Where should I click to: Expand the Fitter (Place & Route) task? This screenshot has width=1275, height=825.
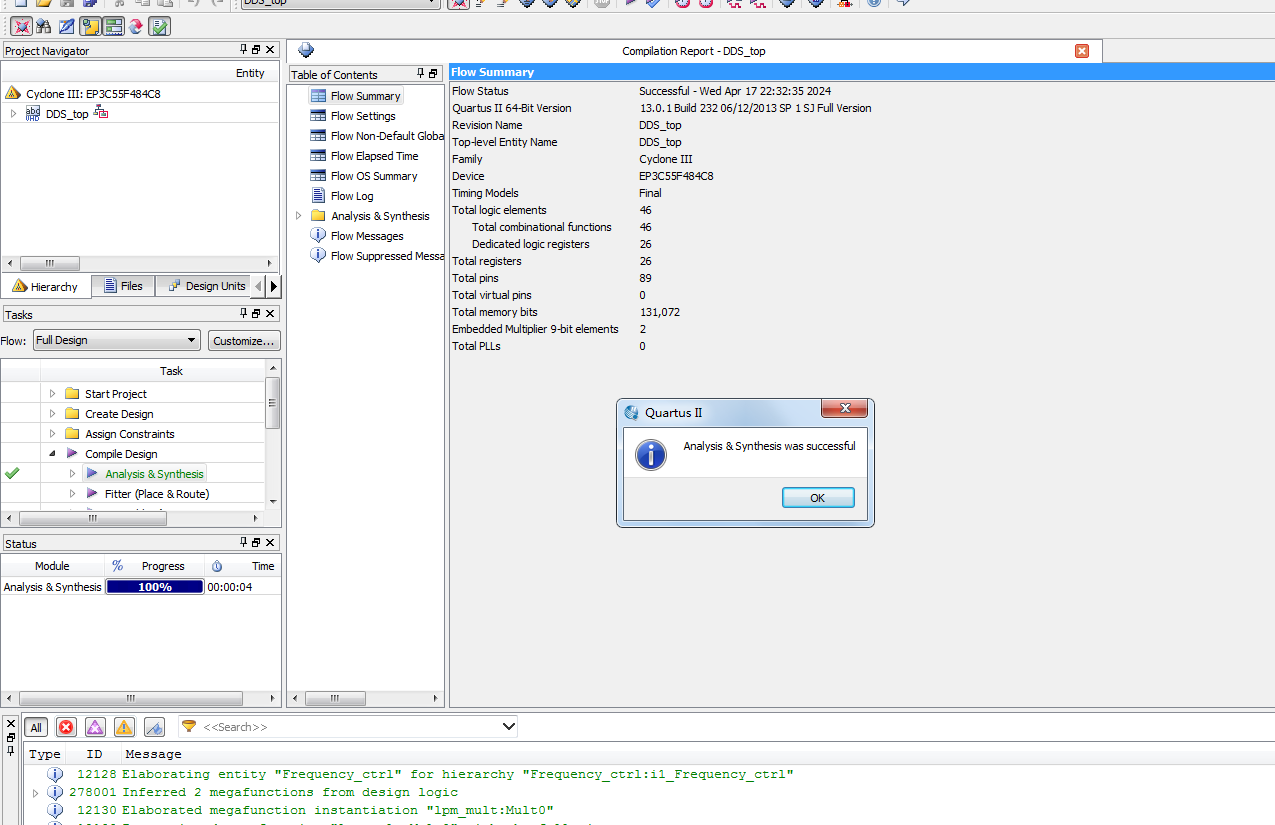[73, 494]
